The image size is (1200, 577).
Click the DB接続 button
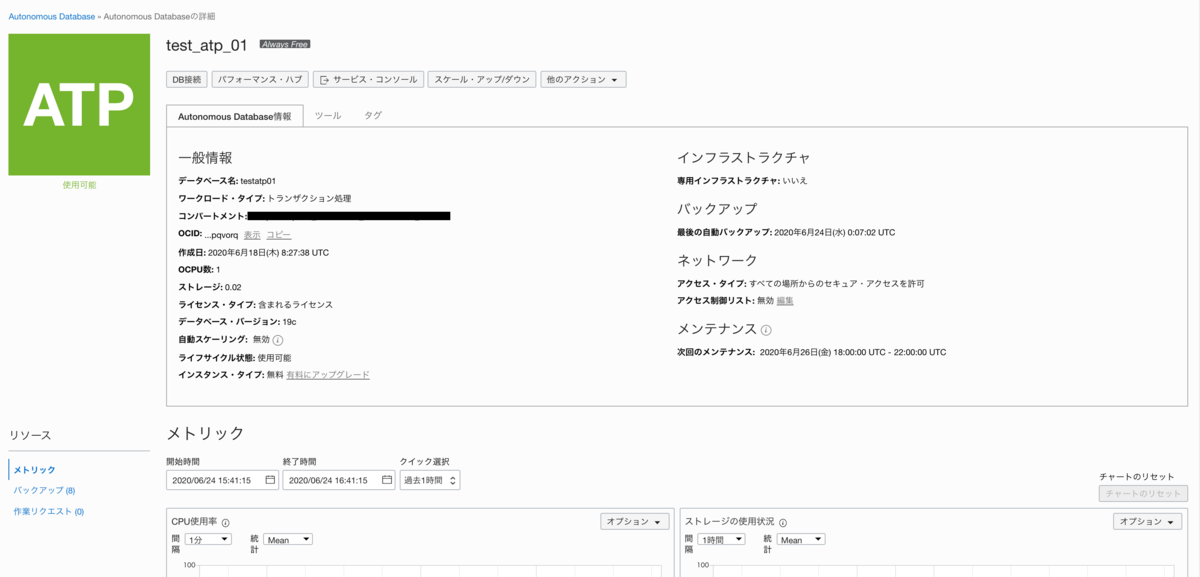(187, 79)
